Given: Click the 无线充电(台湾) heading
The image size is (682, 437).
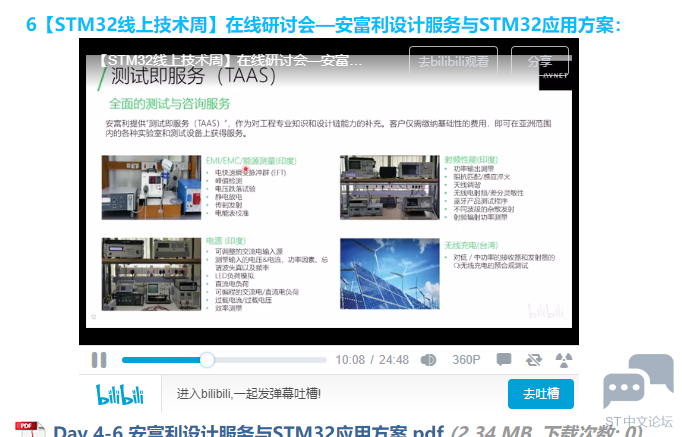Looking at the screenshot, I should pos(471,245).
